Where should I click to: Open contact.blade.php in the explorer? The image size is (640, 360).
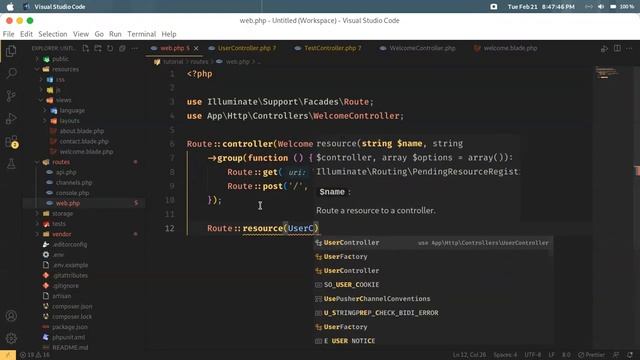84,141
